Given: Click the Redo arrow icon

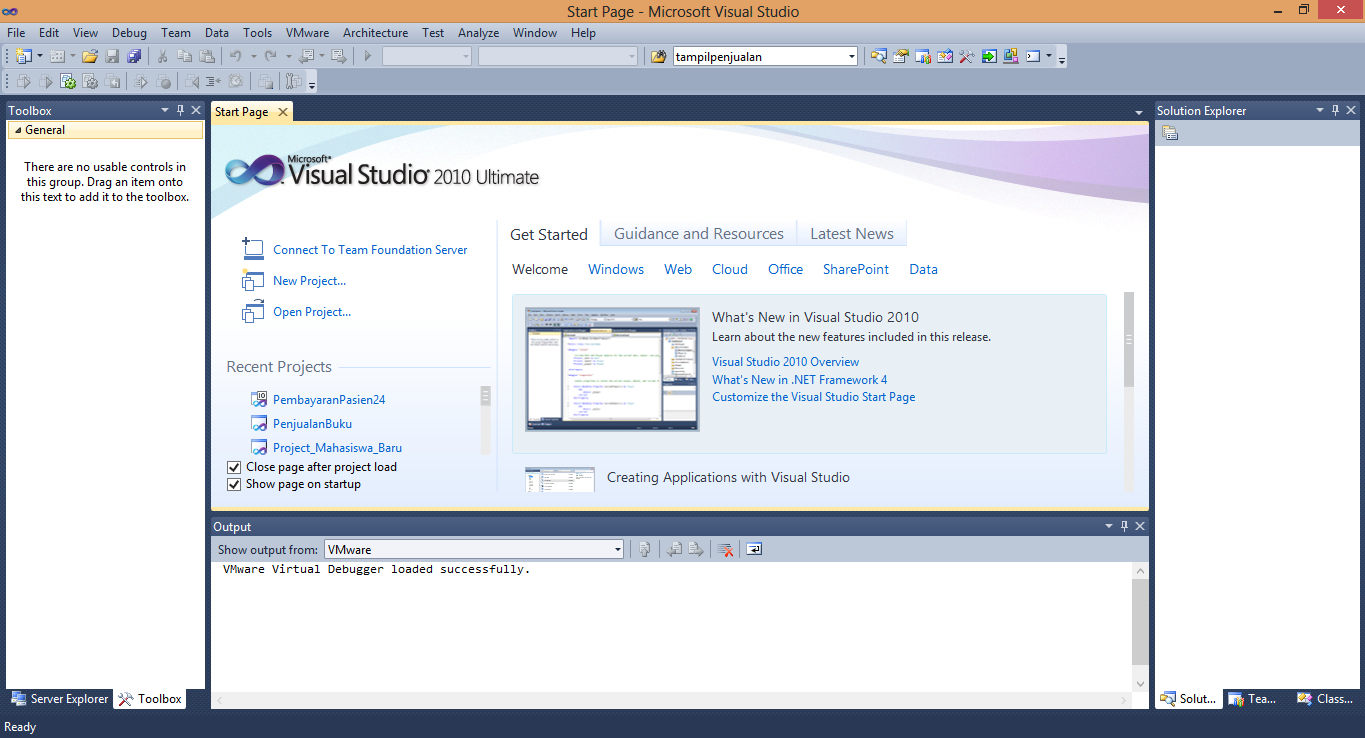Looking at the screenshot, I should 271,56.
